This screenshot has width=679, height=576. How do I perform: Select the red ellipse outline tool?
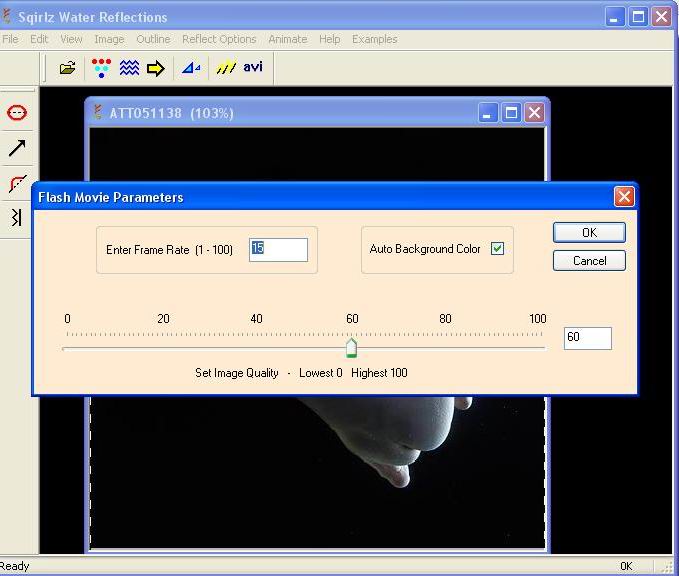(17, 113)
